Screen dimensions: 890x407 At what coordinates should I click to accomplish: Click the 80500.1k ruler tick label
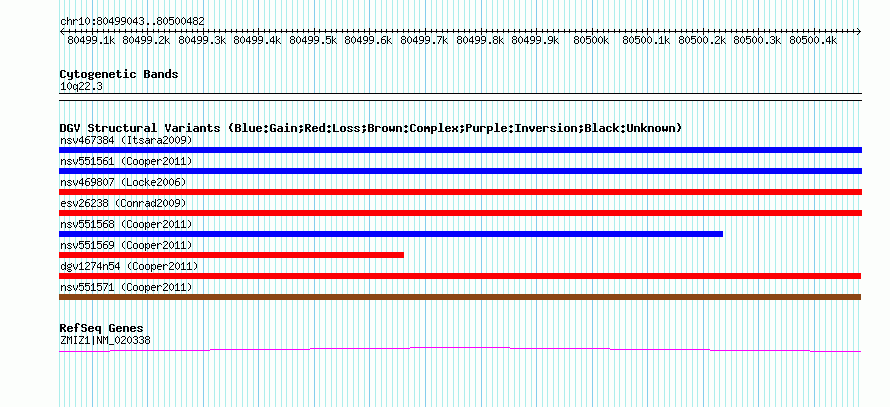(x=647, y=40)
